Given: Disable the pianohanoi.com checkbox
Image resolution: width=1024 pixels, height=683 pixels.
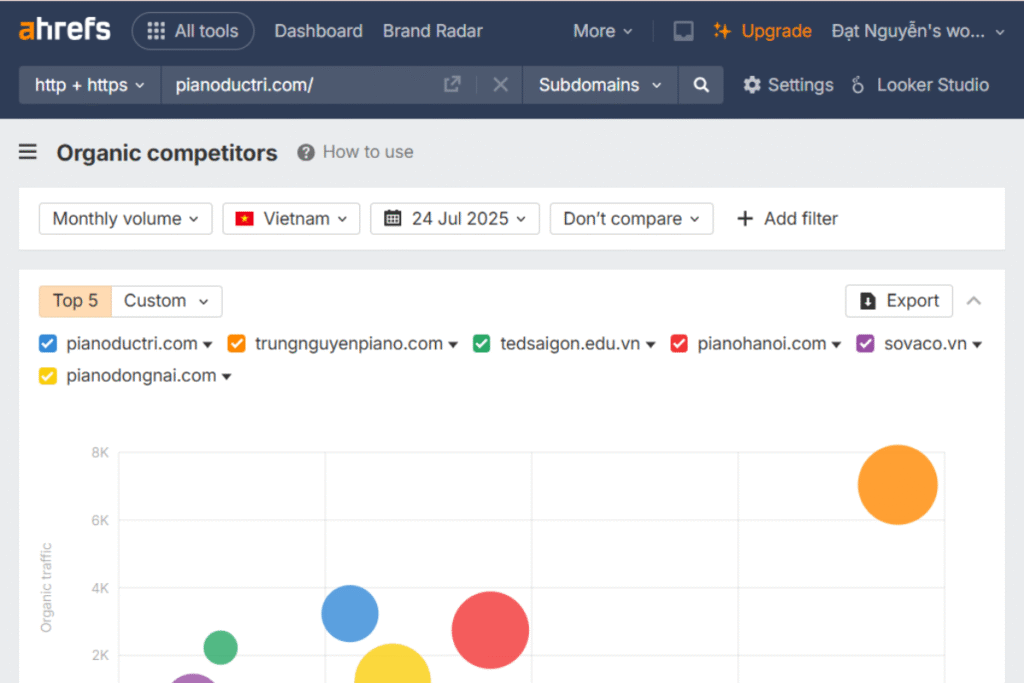Looking at the screenshot, I should pyautogui.click(x=679, y=344).
